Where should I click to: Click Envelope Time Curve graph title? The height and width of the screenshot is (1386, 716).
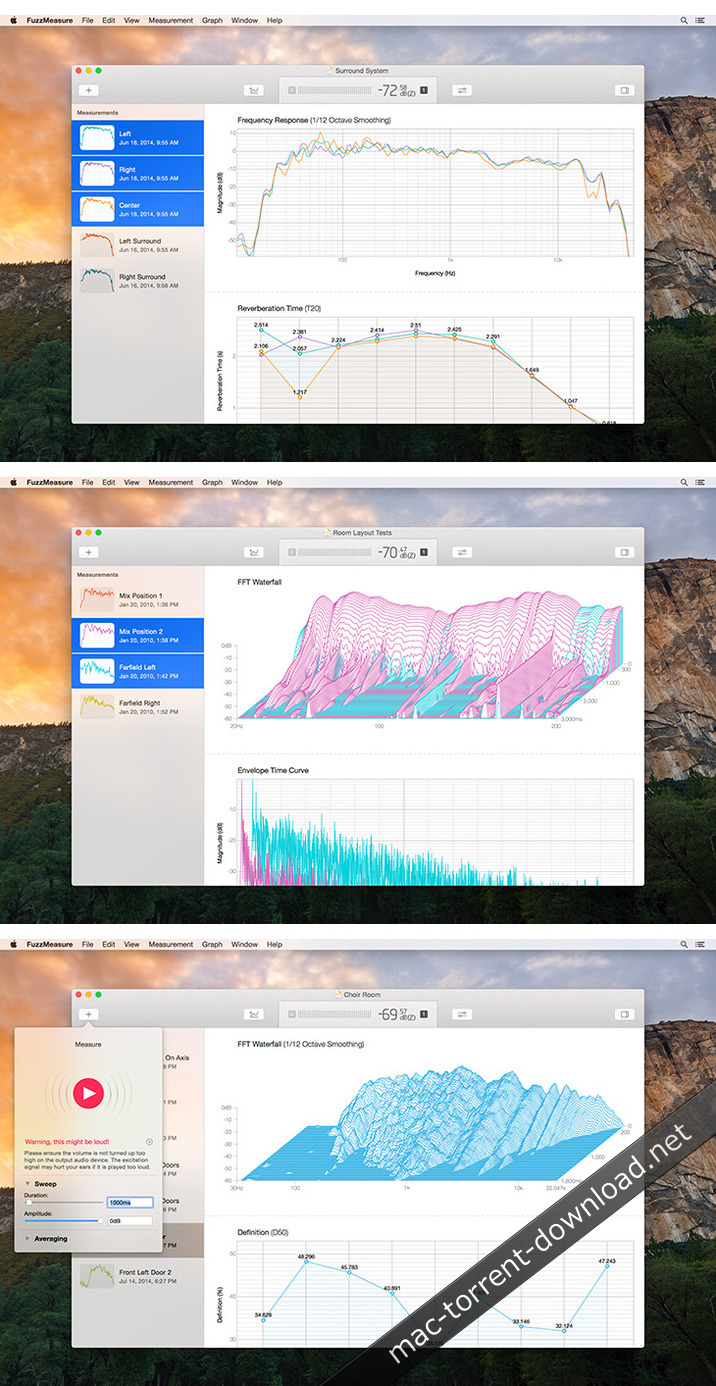click(x=271, y=771)
